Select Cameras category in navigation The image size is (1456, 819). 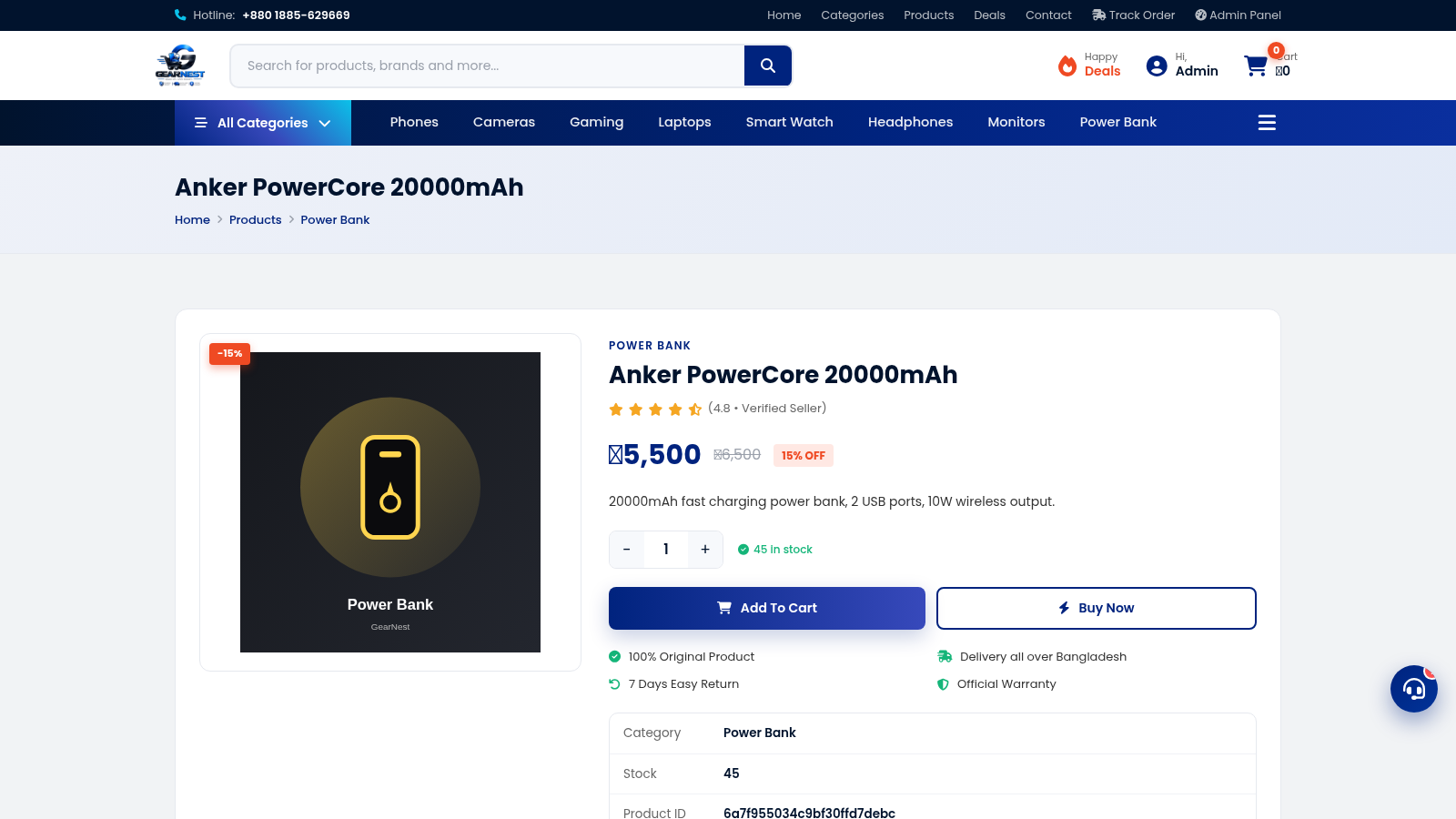504,122
